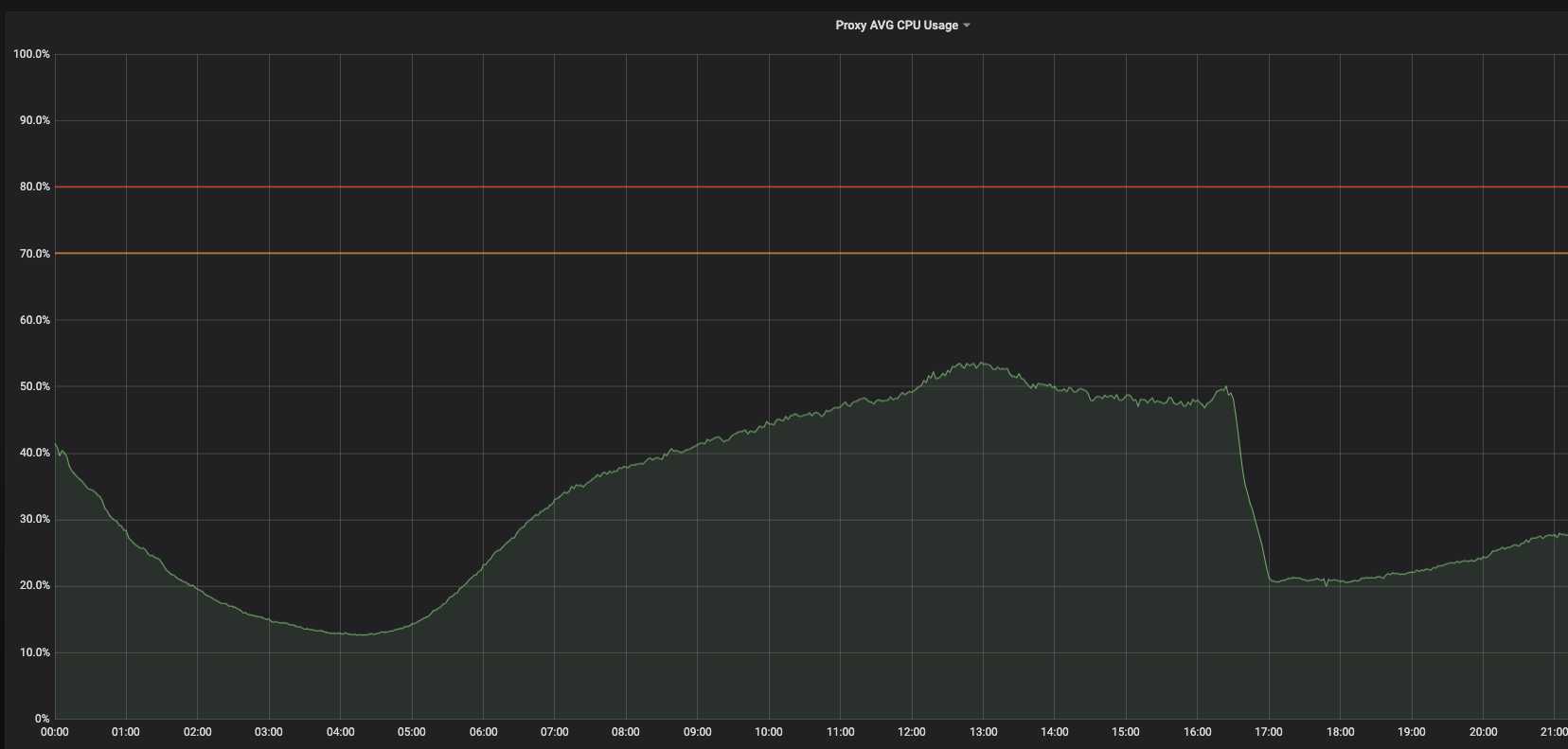Click the 100.0% y-axis label
Viewport: 1568px width, 749px height.
[31, 54]
